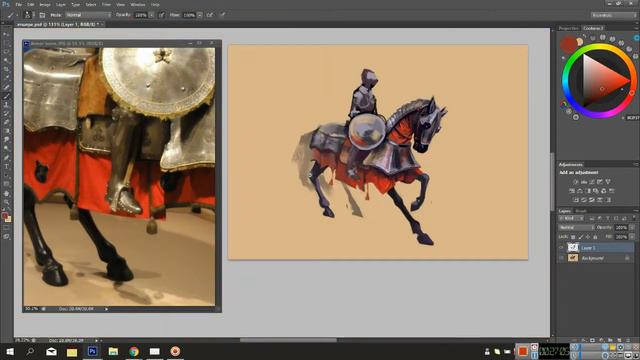Click the horizontal canvas scrollbar

pyautogui.click(x=288, y=340)
